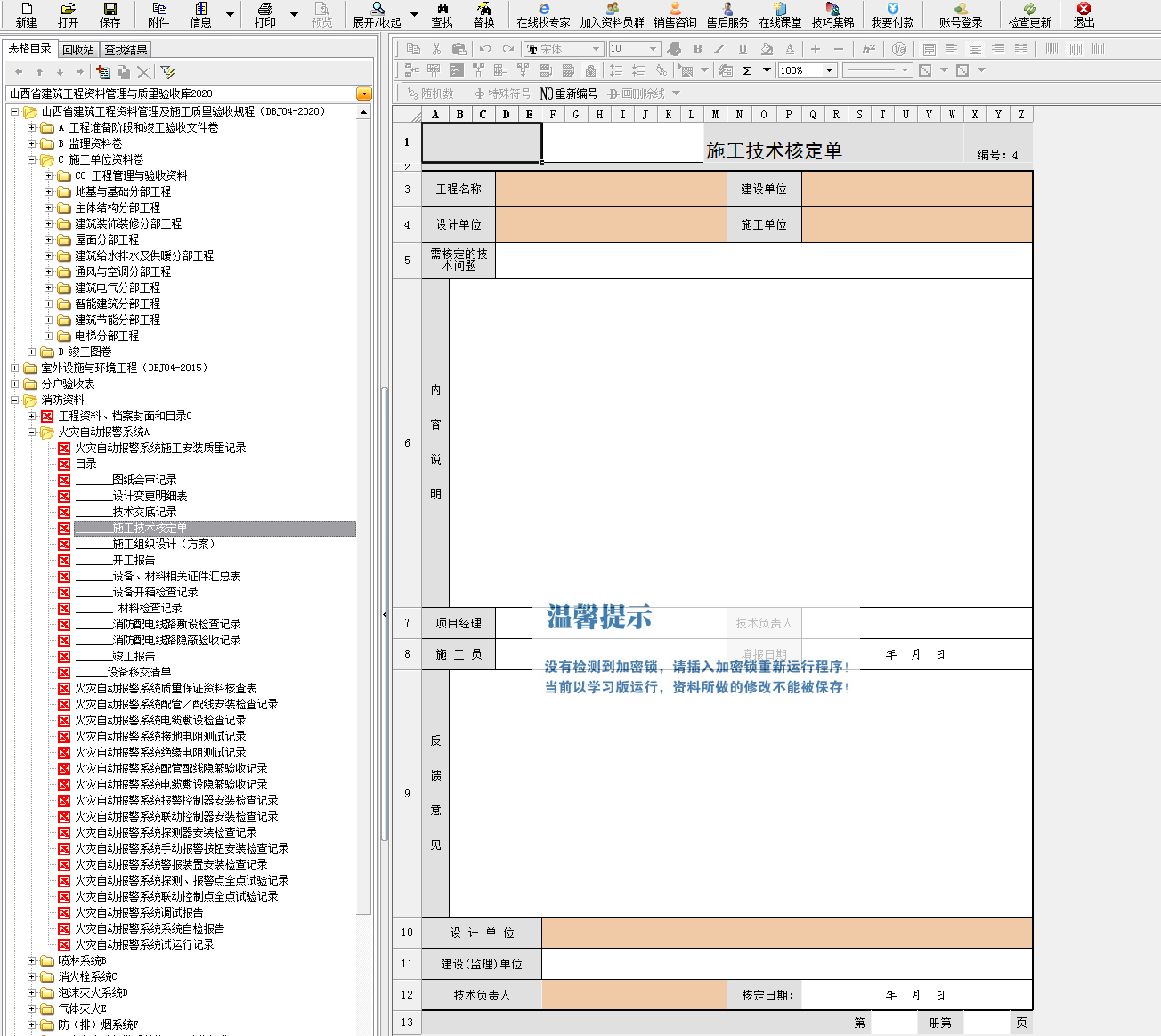Click the 账号登录 account login icon
The width and height of the screenshot is (1161, 1036).
pyautogui.click(x=961, y=14)
